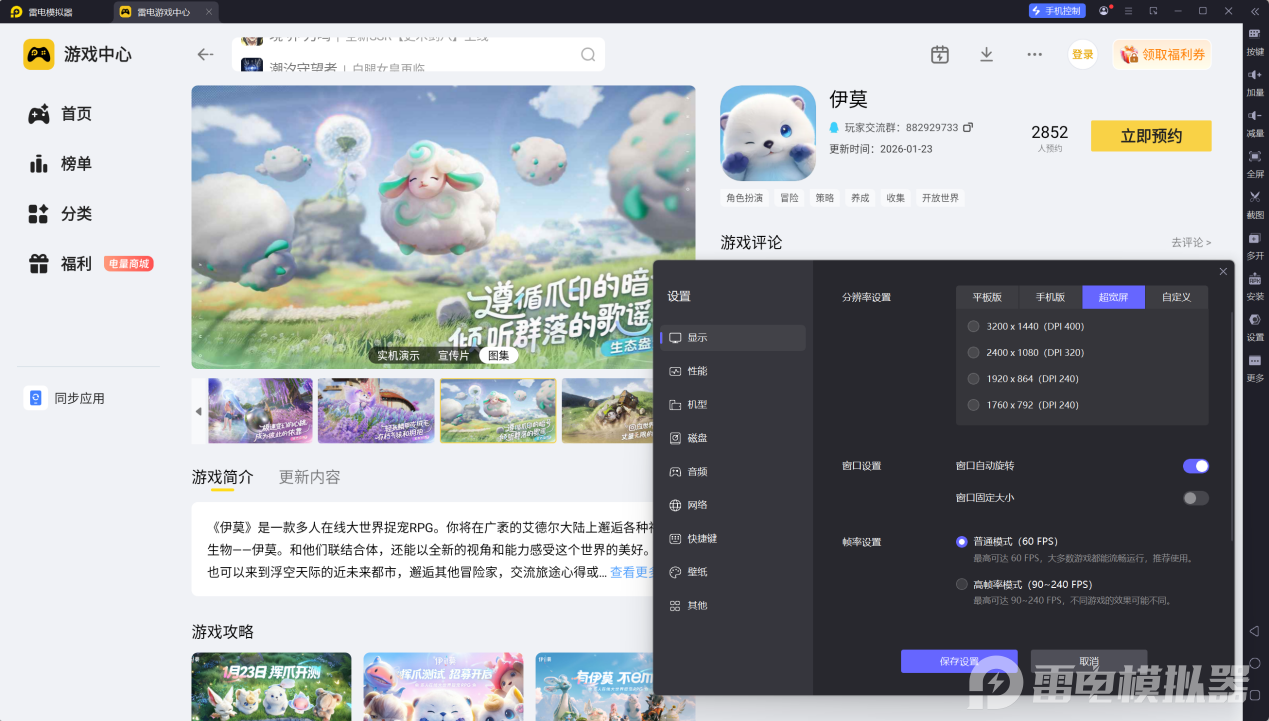Toggle 窗口自动旋转 auto-rotate switch

(x=1196, y=466)
